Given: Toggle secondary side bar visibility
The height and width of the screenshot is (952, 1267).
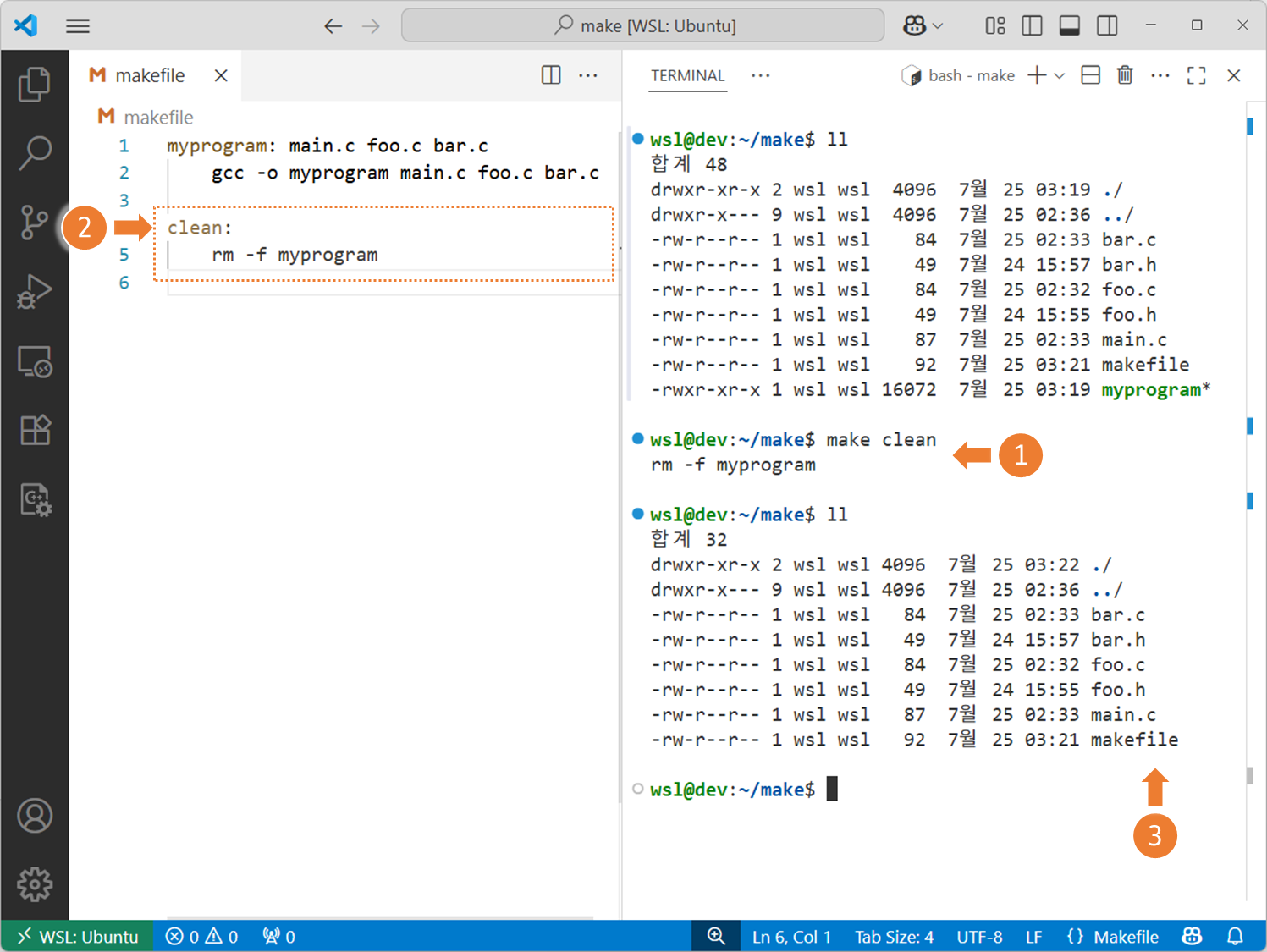Looking at the screenshot, I should point(1107,26).
